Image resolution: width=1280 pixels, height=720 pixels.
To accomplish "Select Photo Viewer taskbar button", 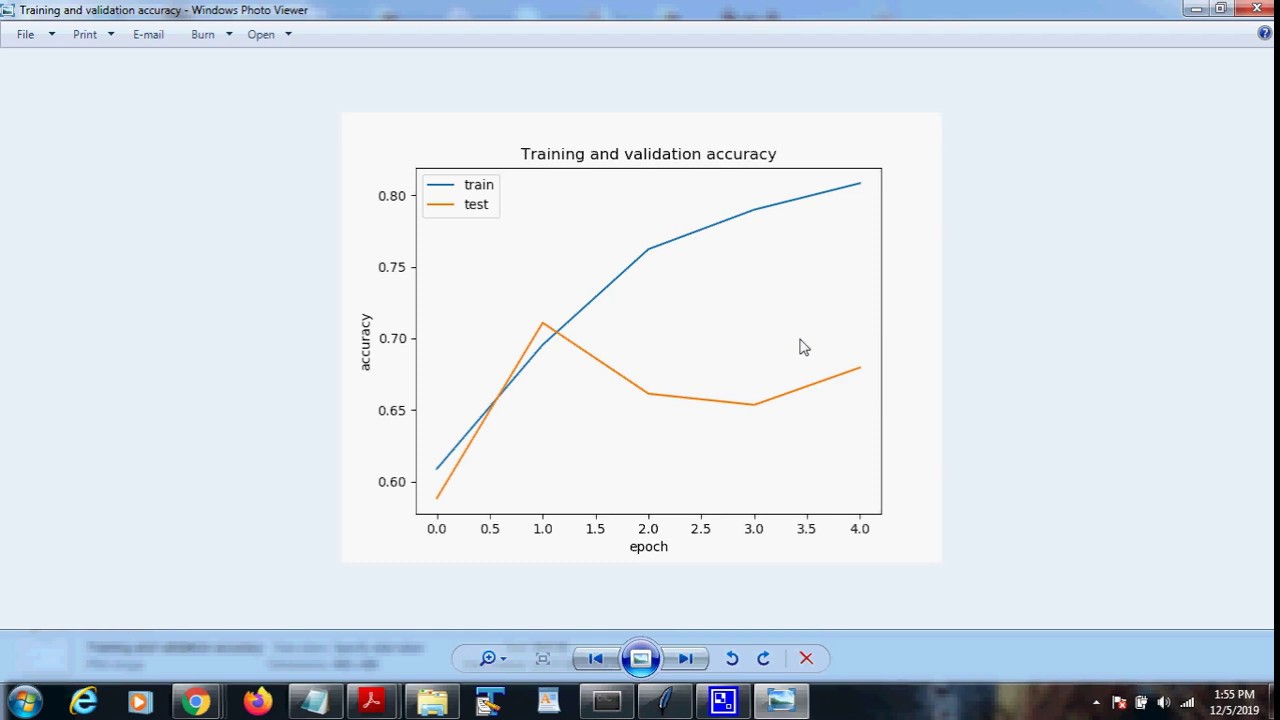I will pyautogui.click(x=781, y=701).
